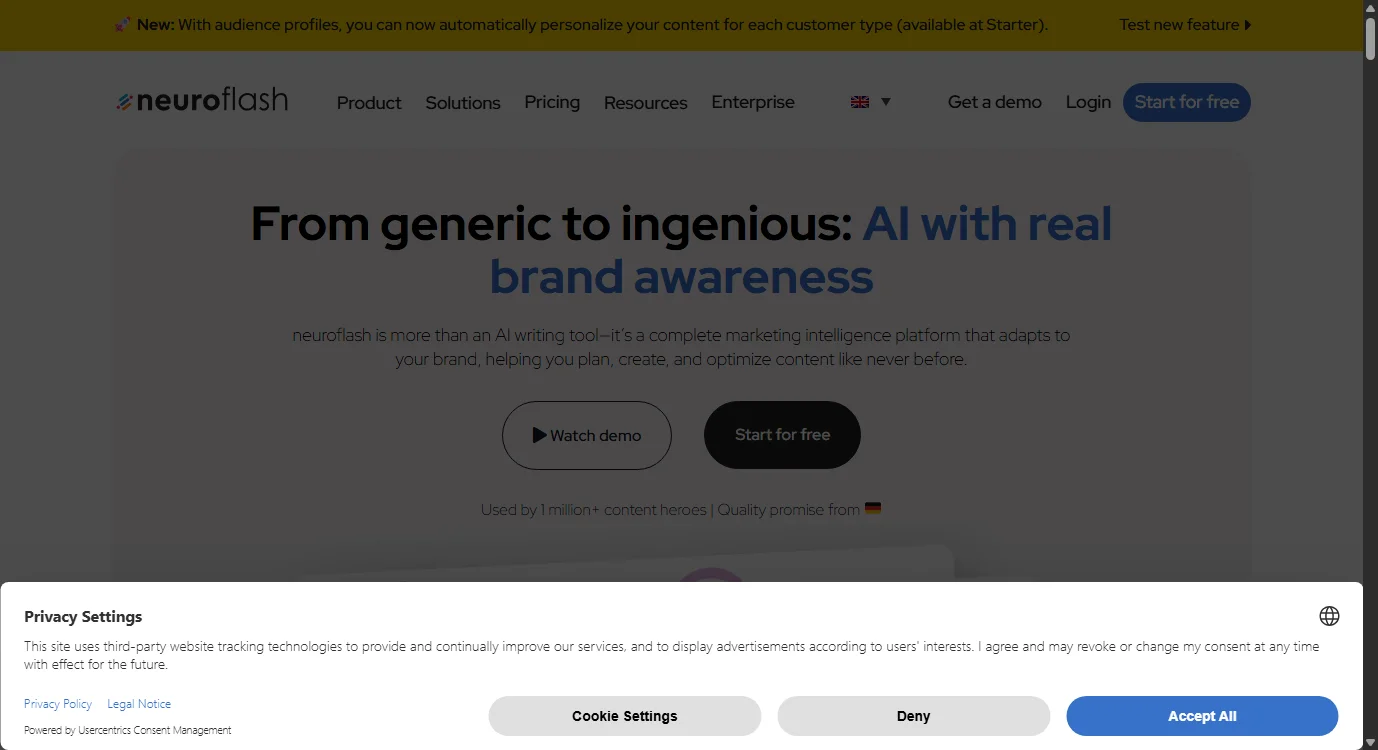Click the neuroflash logo

click(x=202, y=101)
